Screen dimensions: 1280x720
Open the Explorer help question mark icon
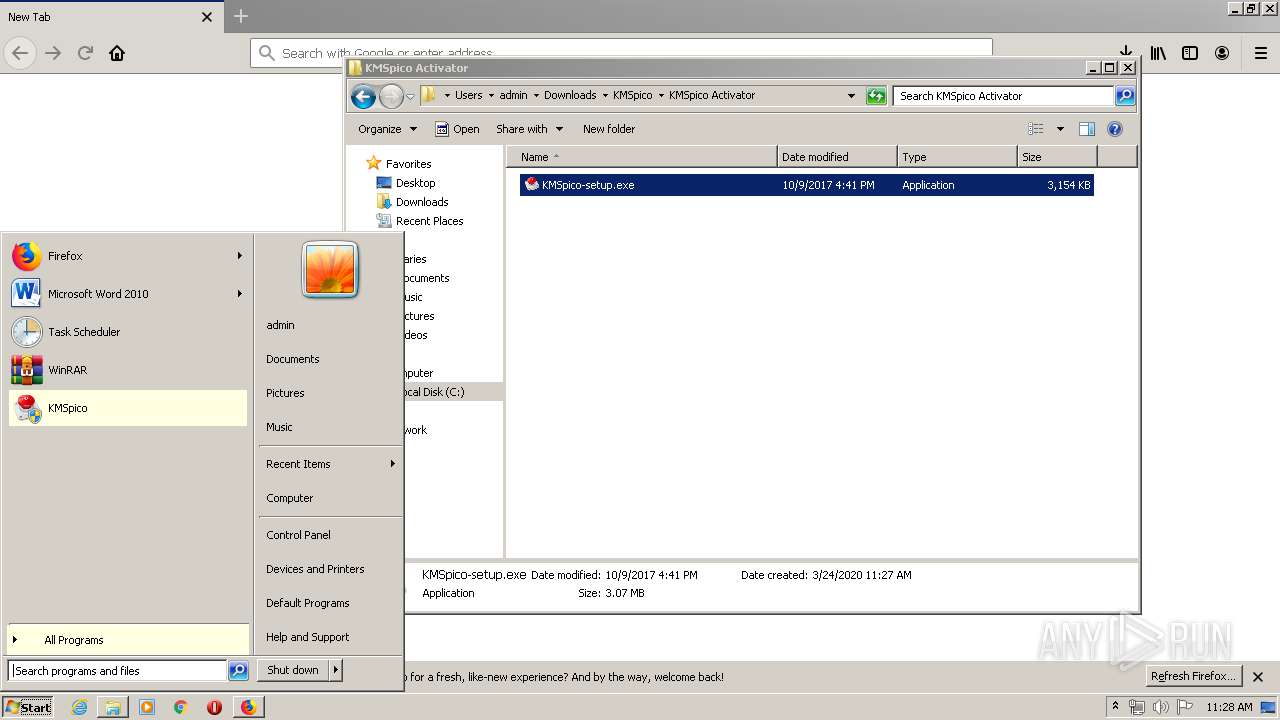click(1115, 129)
